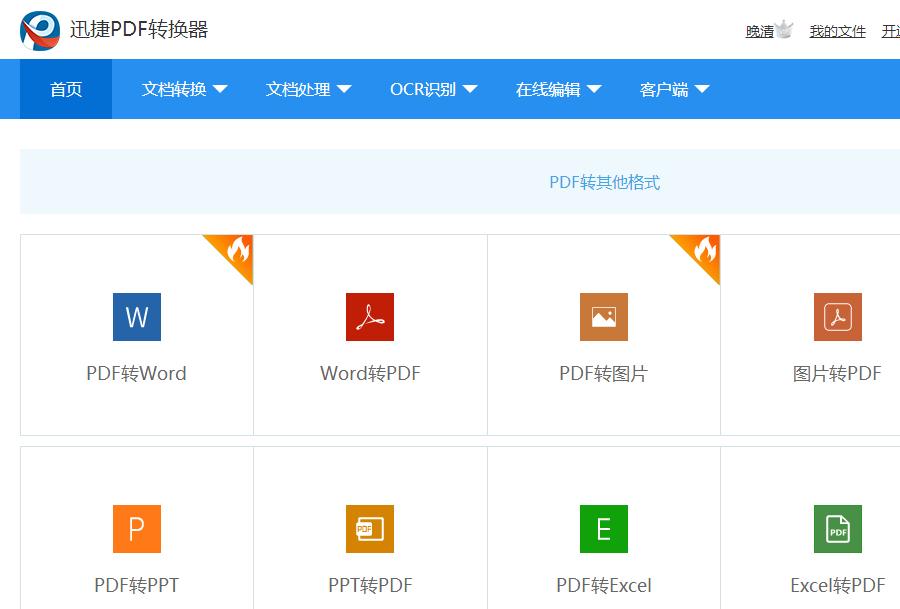Open the PDF转Word blue W icon
900x609 pixels.
click(137, 317)
